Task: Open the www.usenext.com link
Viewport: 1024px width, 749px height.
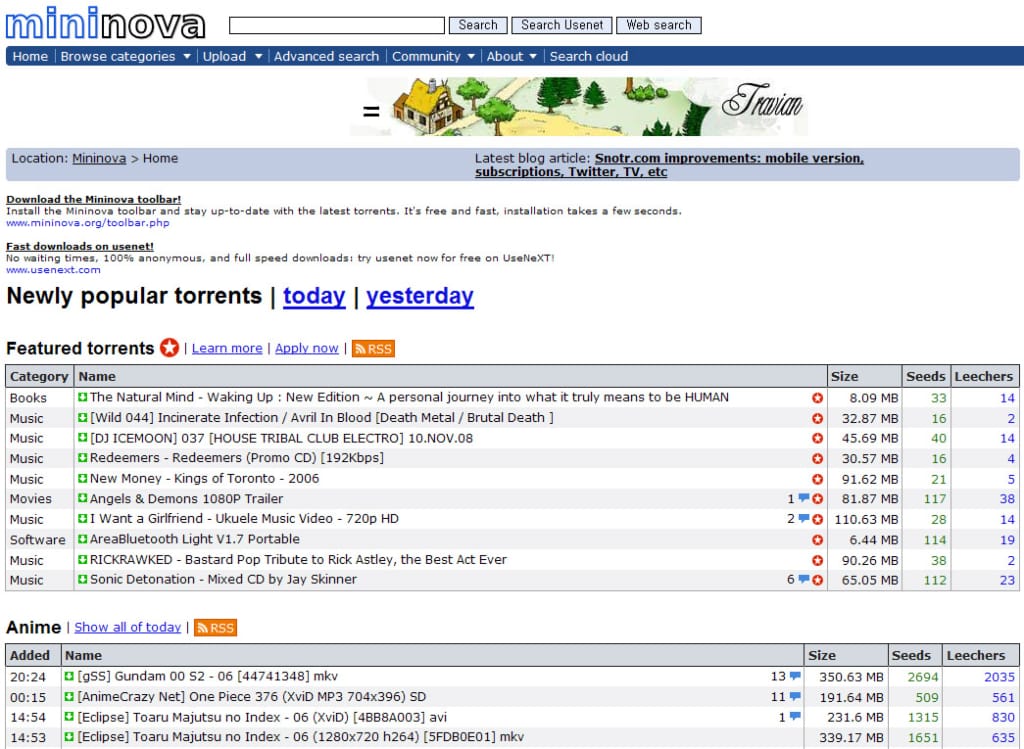Action: (x=54, y=270)
